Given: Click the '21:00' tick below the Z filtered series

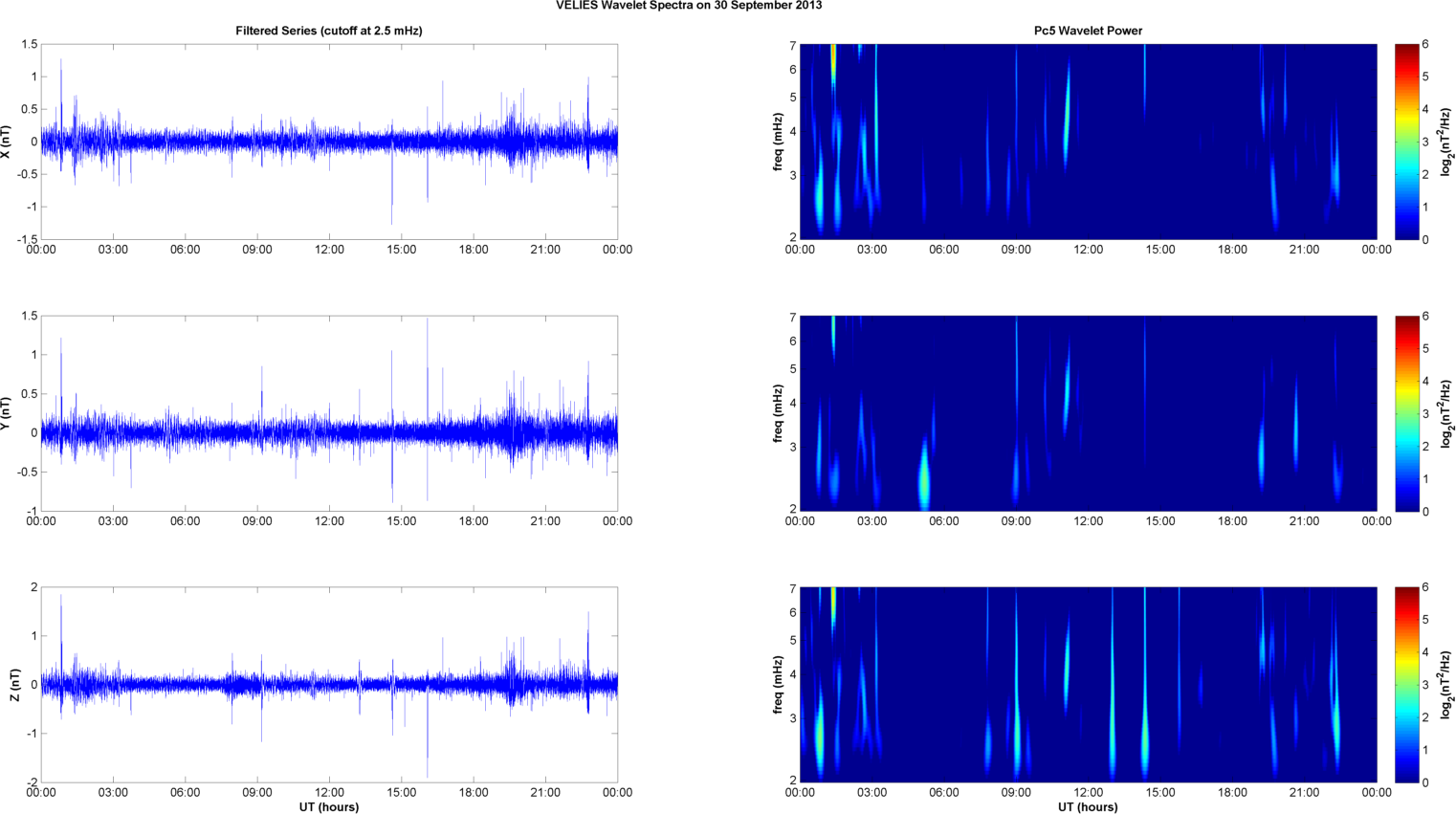Looking at the screenshot, I should (545, 793).
